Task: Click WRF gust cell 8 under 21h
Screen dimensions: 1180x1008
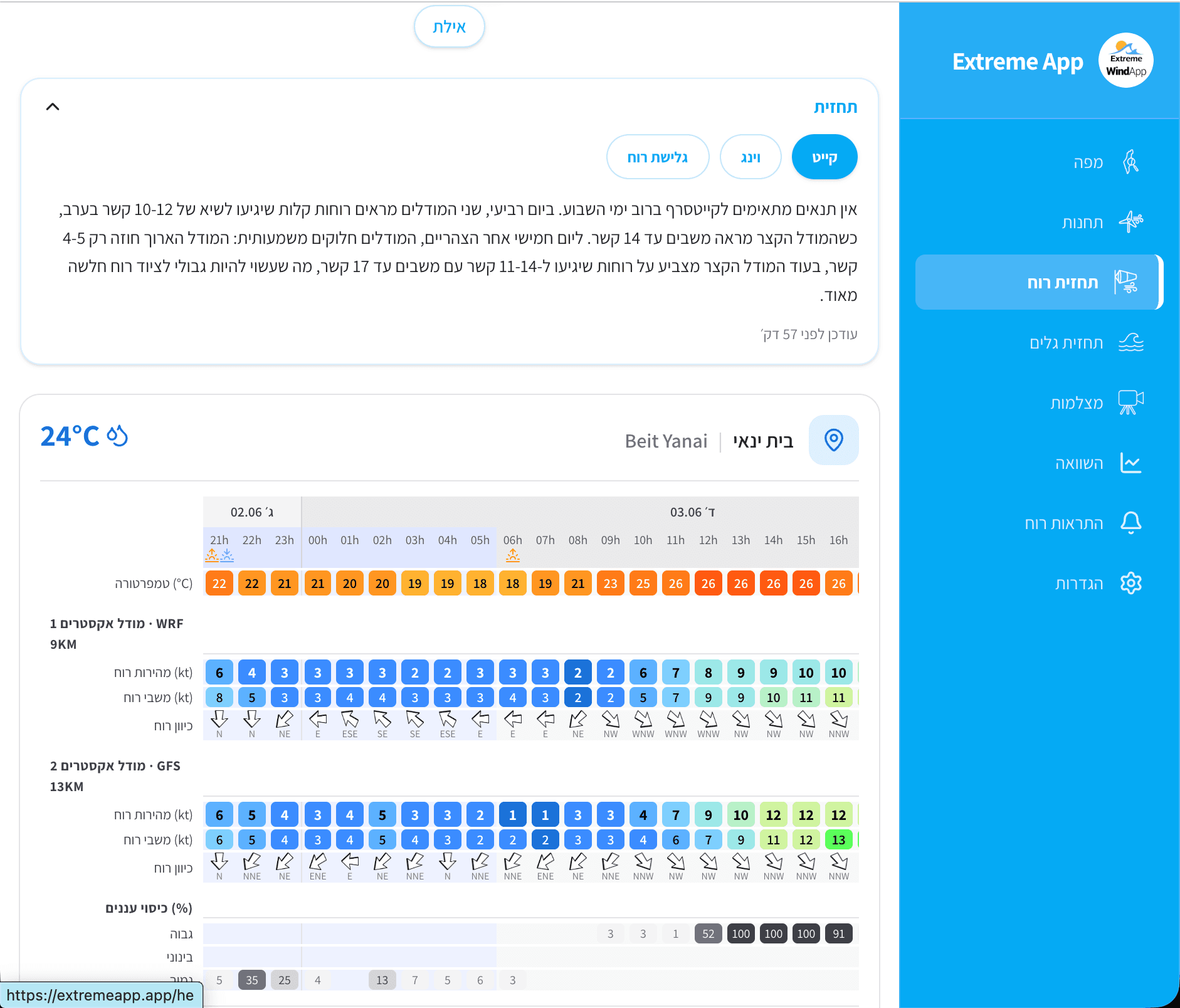Action: click(x=219, y=697)
